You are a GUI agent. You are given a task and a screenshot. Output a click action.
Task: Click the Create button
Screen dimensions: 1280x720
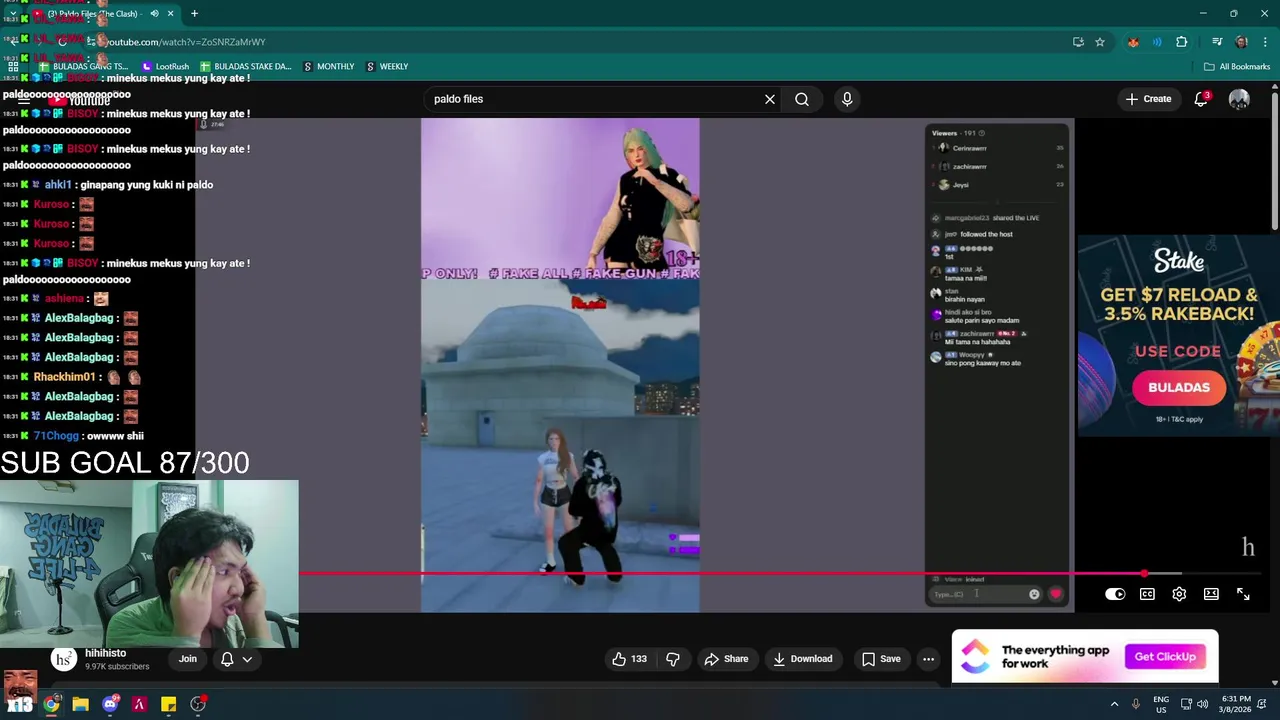point(1148,99)
